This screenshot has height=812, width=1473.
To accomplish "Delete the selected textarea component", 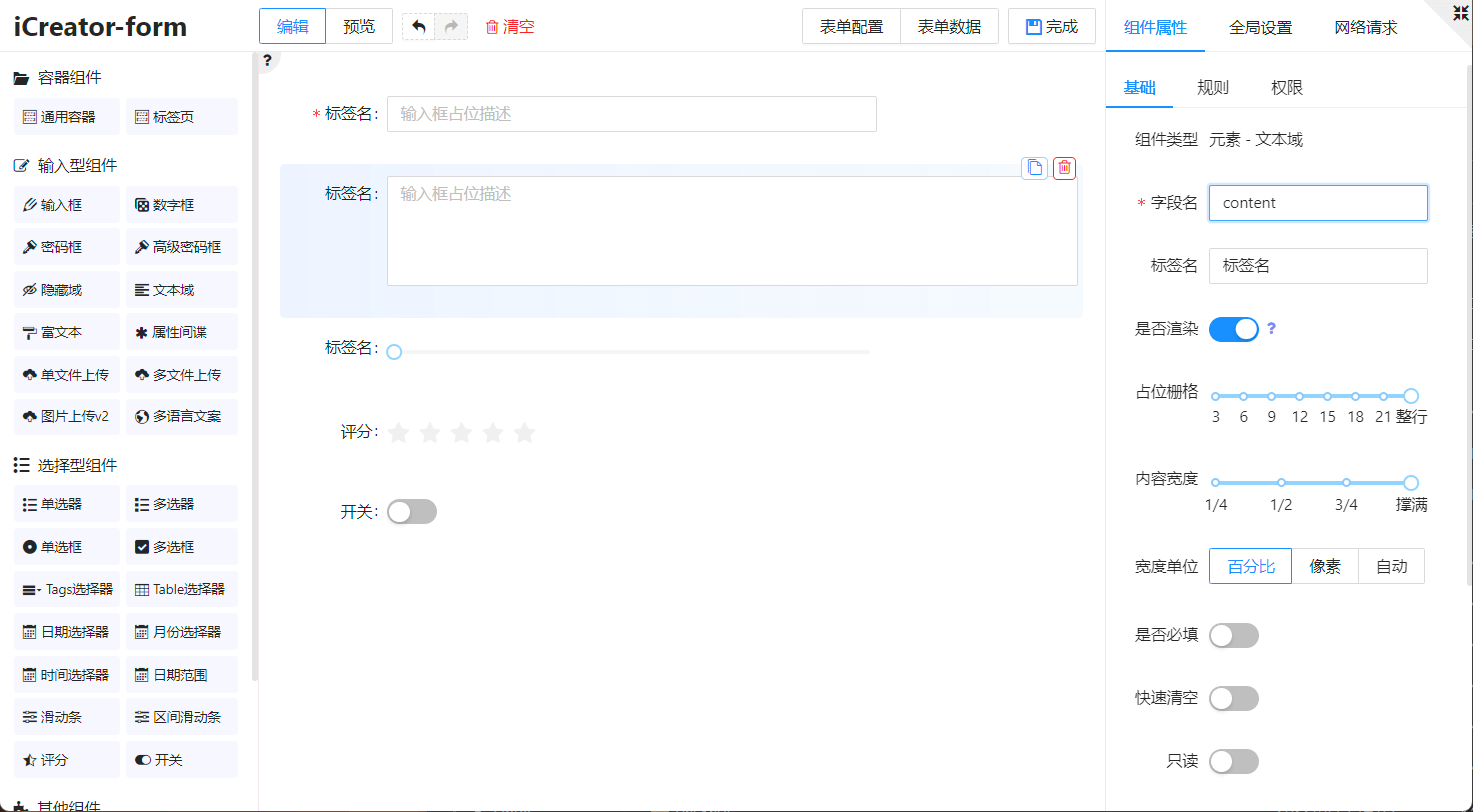I will 1064,168.
